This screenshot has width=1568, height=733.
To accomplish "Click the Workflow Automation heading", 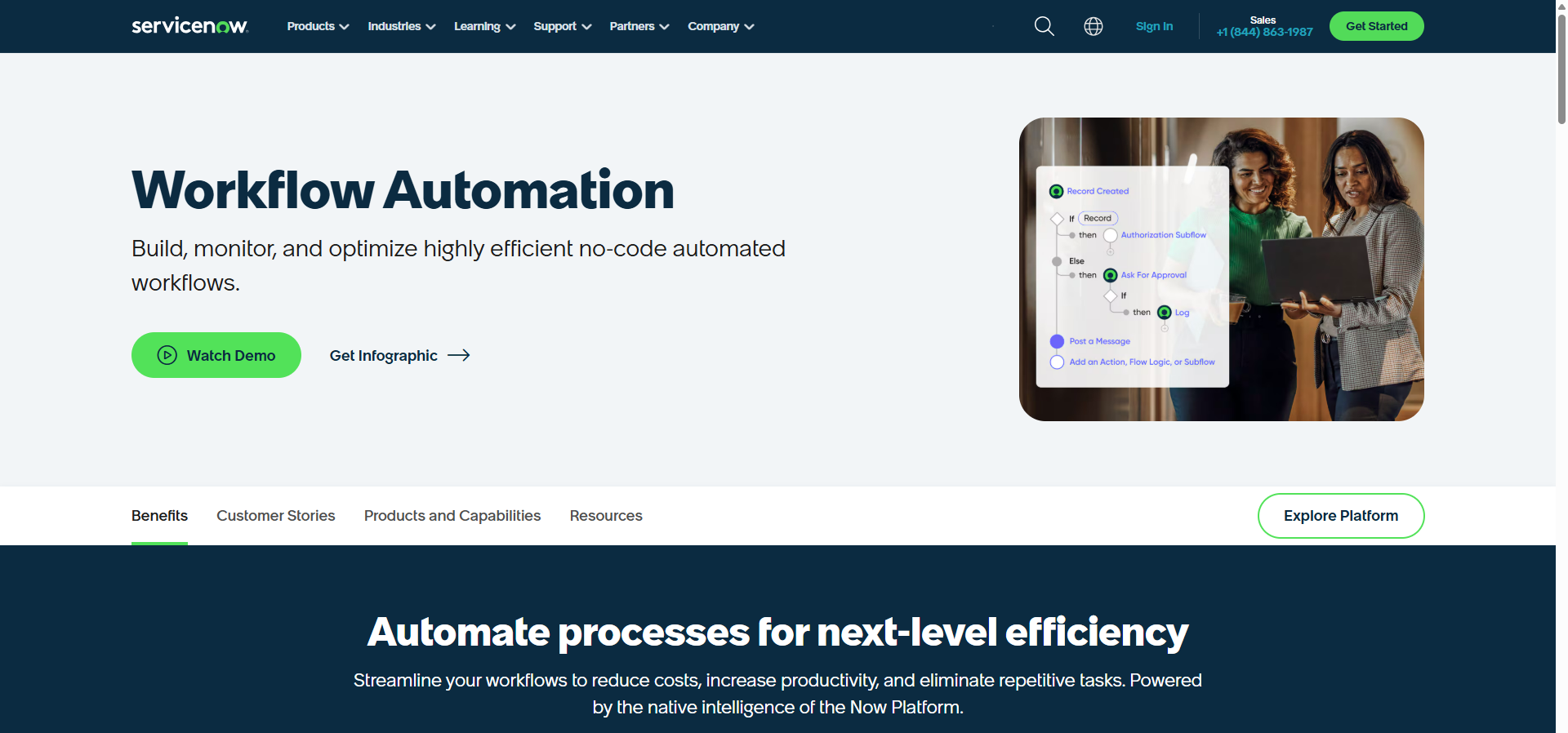I will point(403,190).
